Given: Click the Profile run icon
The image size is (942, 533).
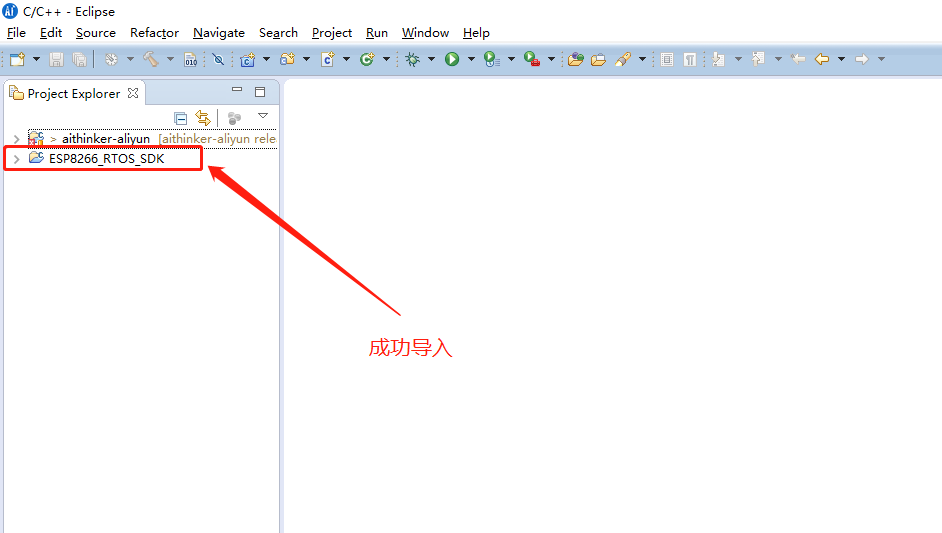Looking at the screenshot, I should tap(492, 59).
